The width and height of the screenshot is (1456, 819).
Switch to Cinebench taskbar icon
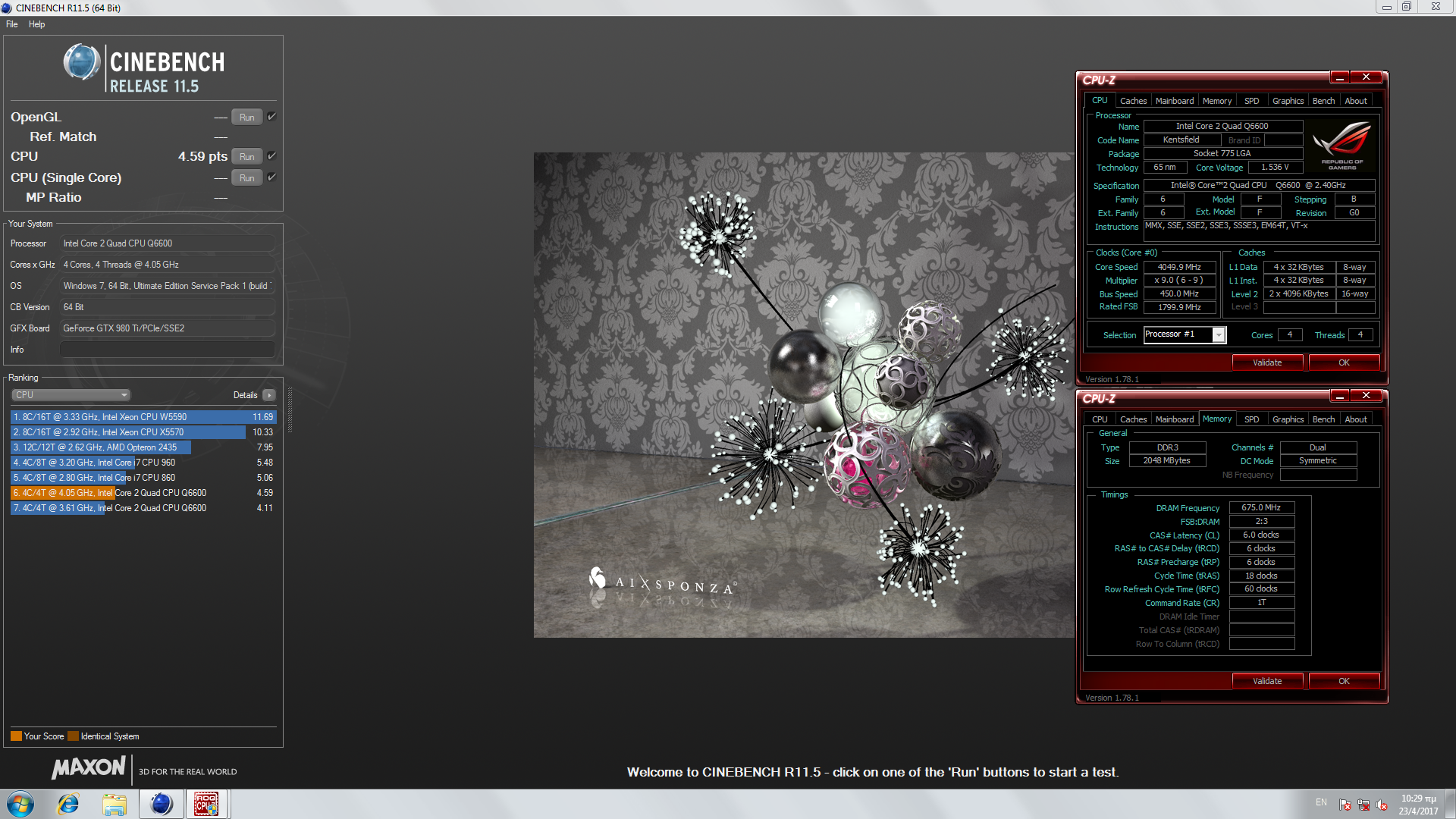coord(161,804)
